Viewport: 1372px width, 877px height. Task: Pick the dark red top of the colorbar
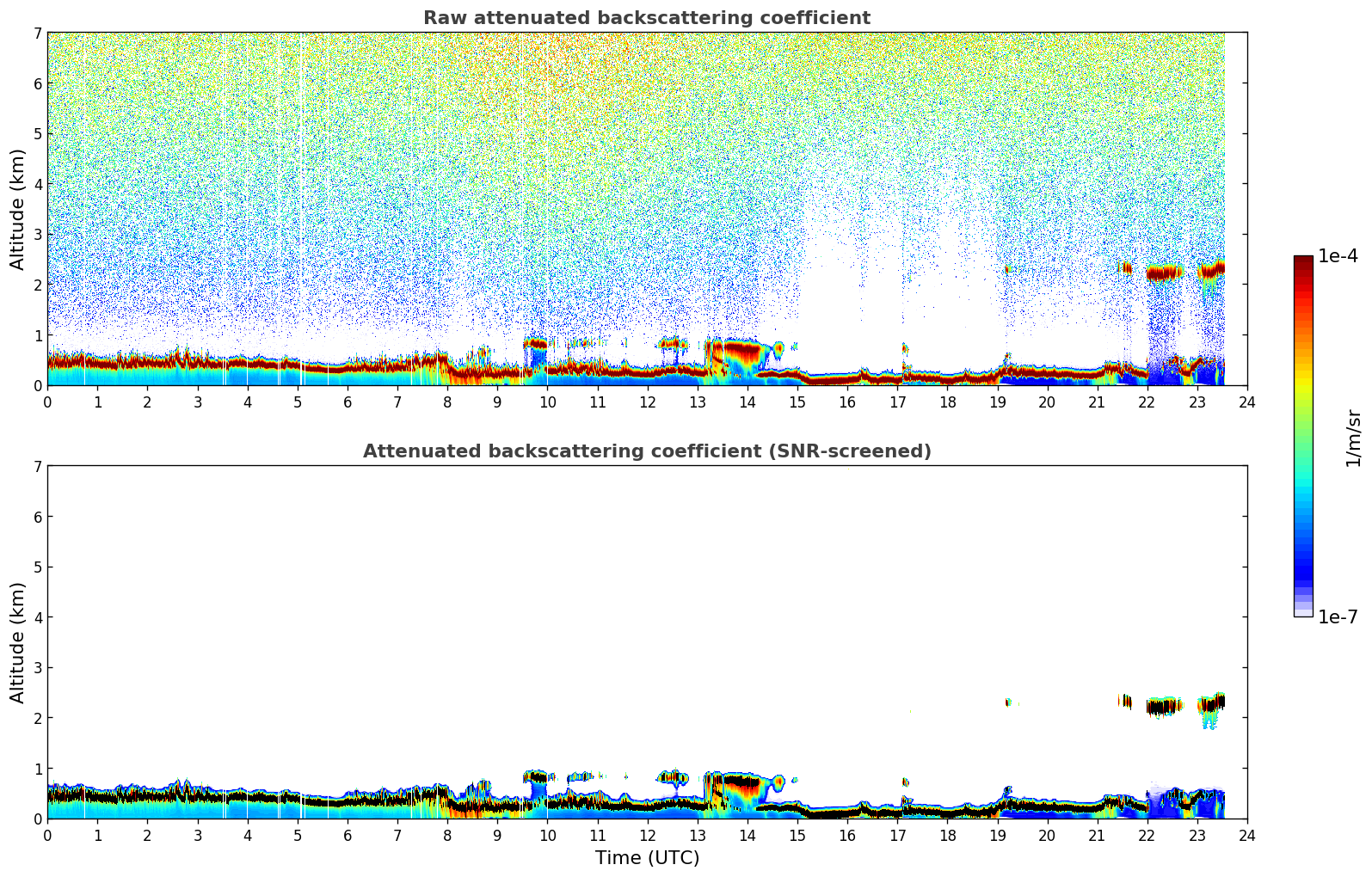click(x=1303, y=262)
